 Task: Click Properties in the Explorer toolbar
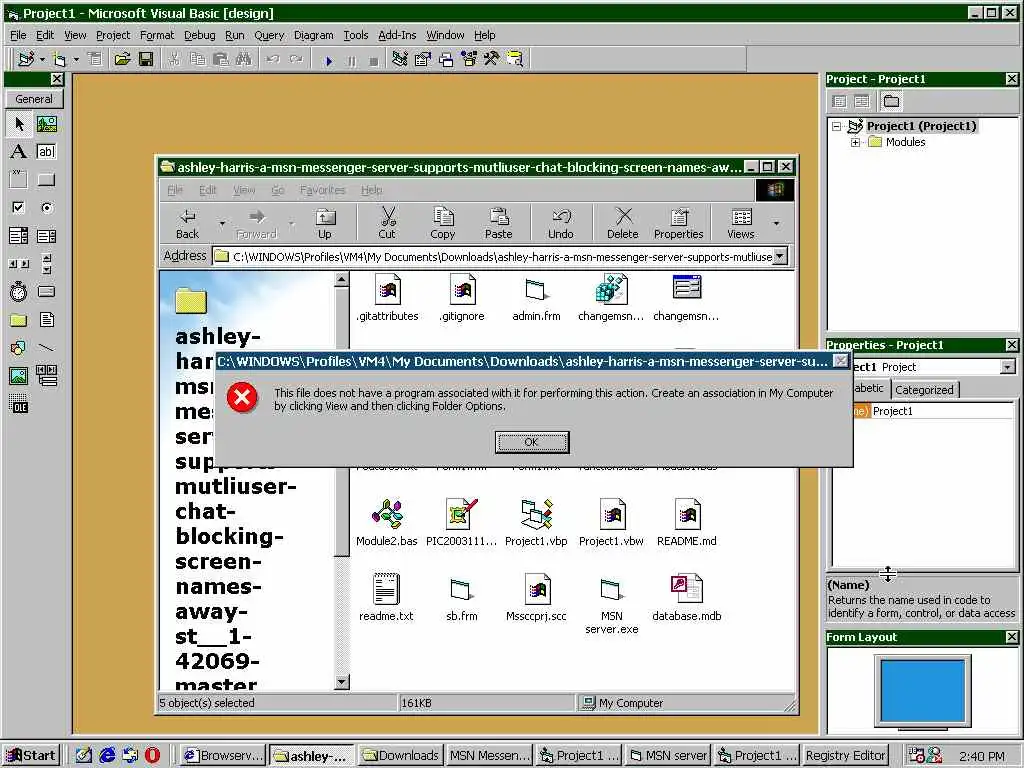click(679, 223)
